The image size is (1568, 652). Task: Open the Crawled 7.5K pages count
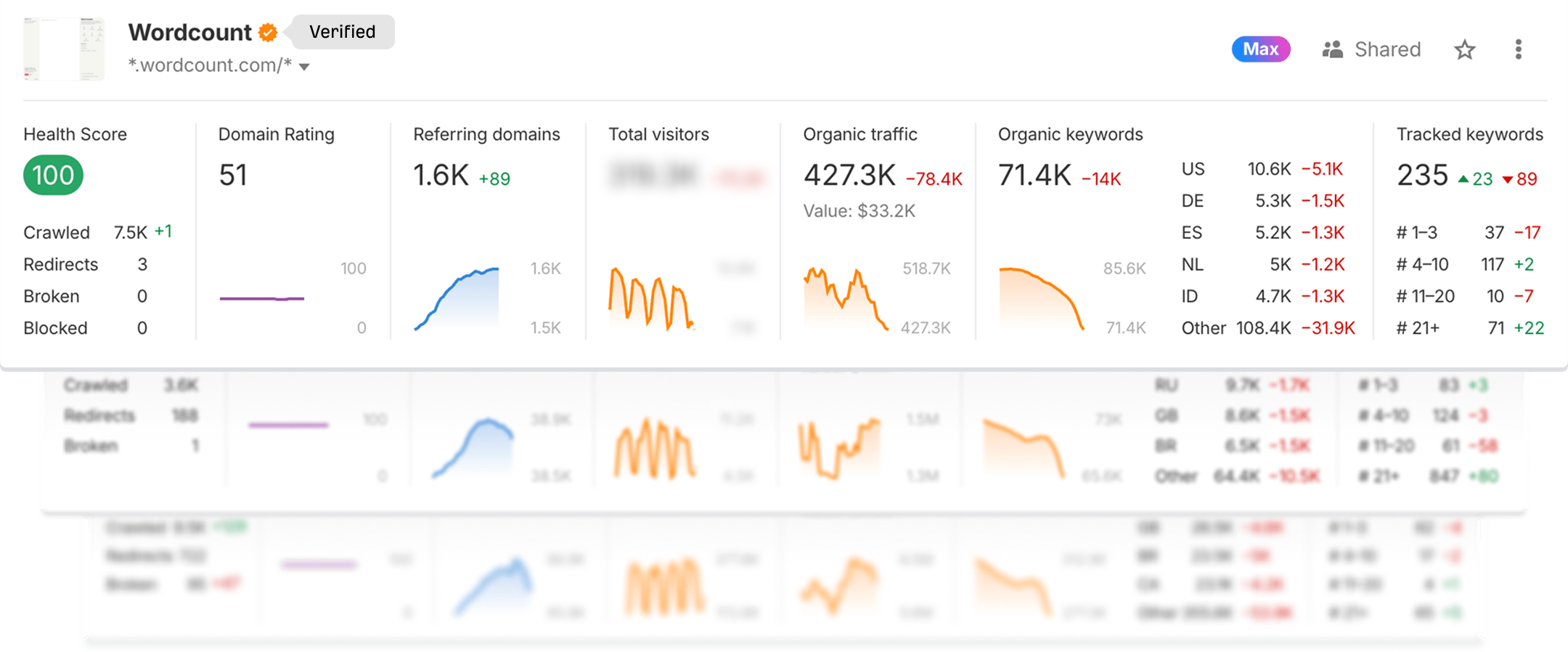point(131,232)
